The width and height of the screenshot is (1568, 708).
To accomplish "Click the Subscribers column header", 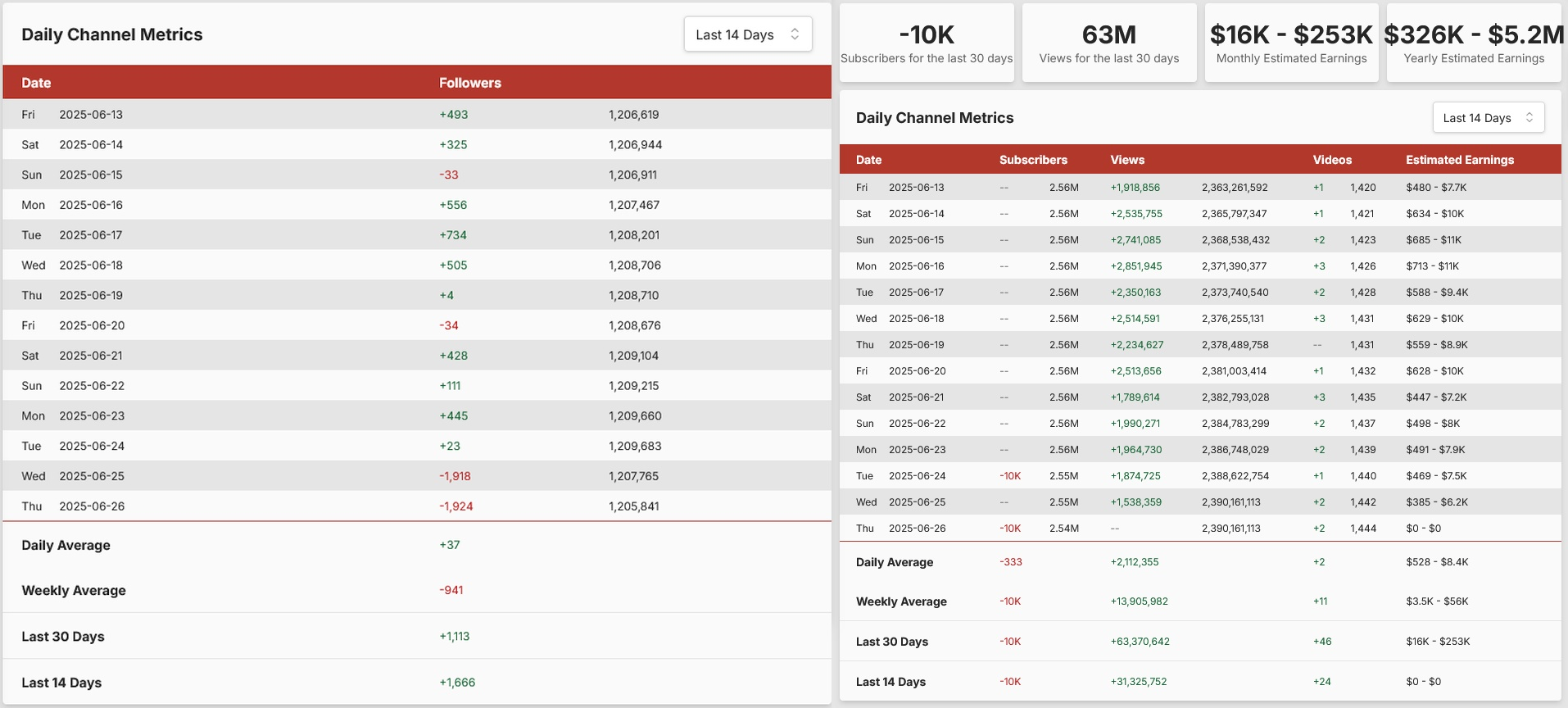I will (1033, 160).
